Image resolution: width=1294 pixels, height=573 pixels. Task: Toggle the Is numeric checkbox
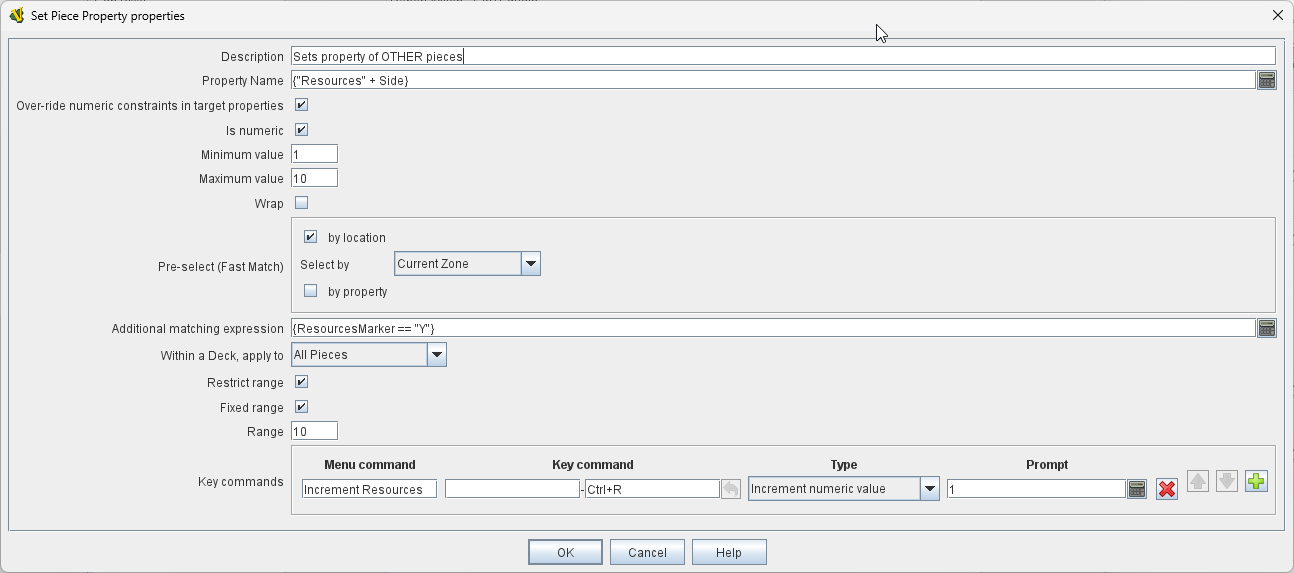(x=301, y=130)
